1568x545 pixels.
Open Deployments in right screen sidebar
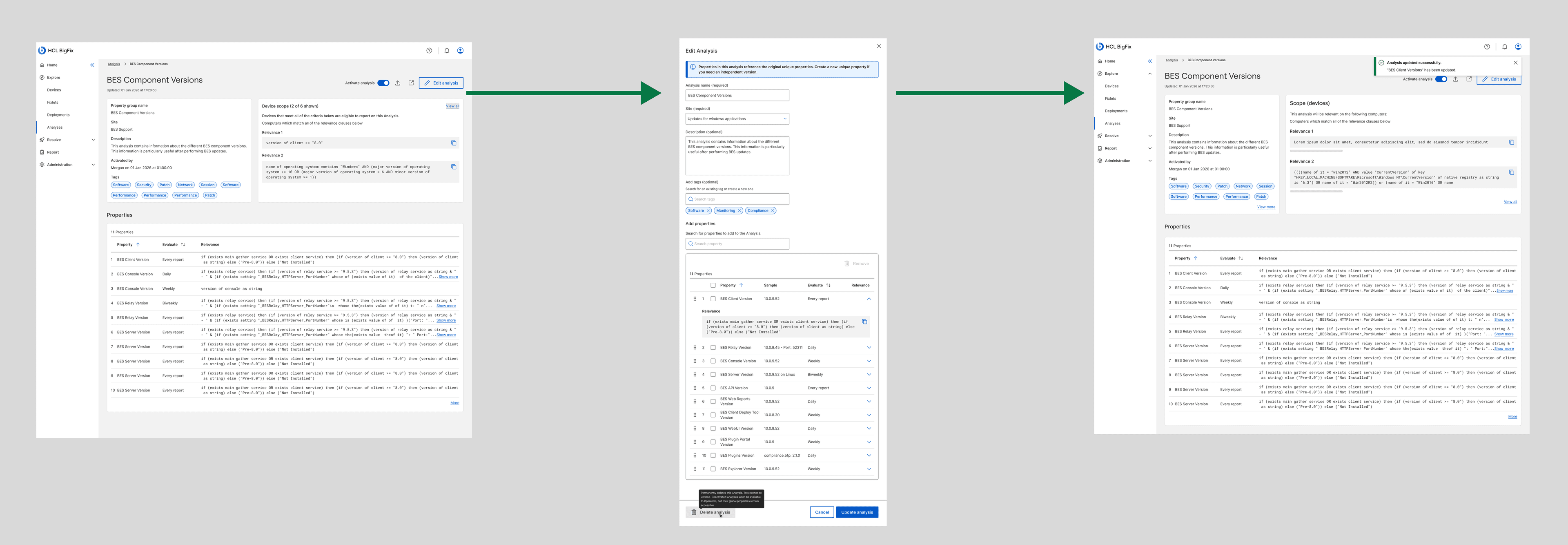[1116, 111]
